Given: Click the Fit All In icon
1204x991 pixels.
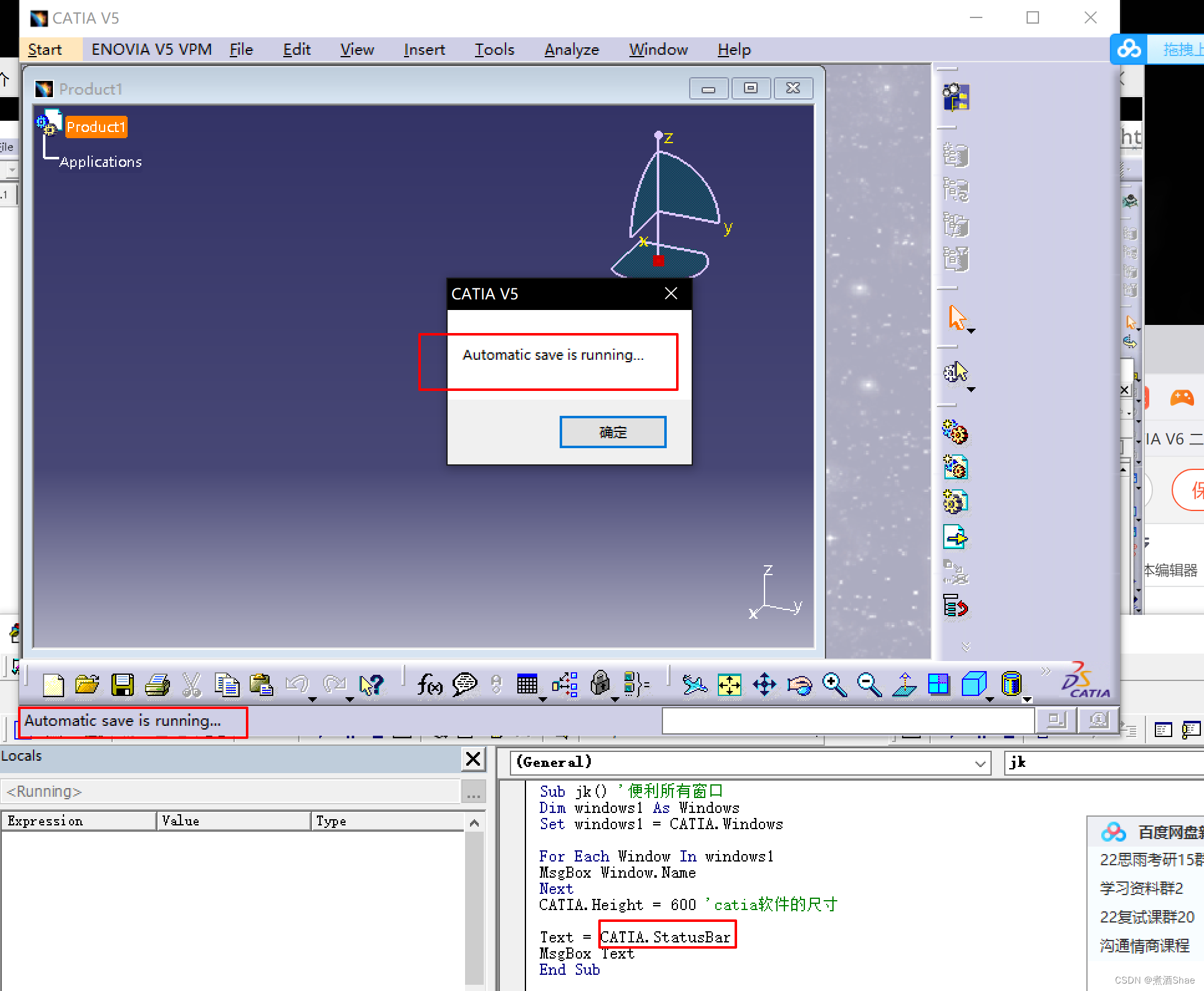Looking at the screenshot, I should click(729, 685).
